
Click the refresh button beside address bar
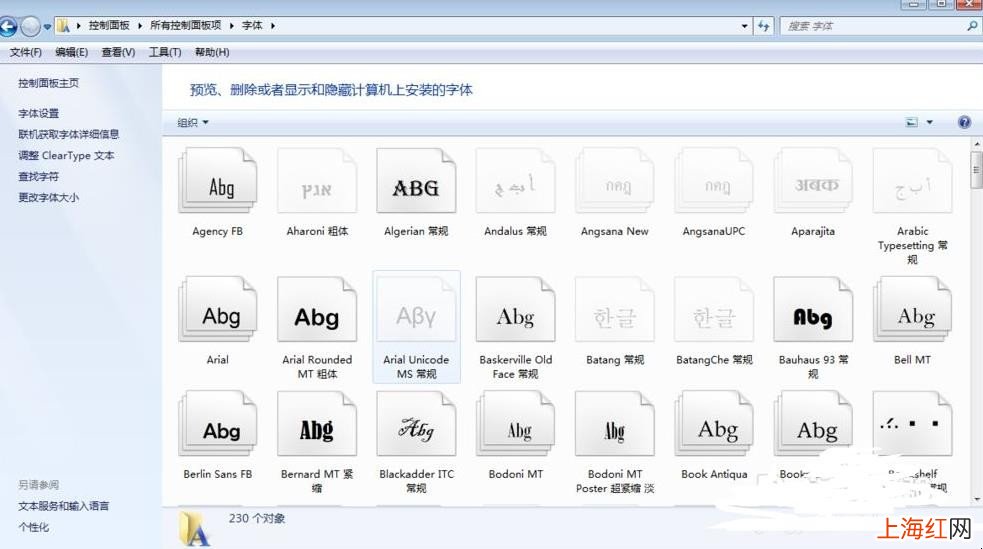[764, 26]
